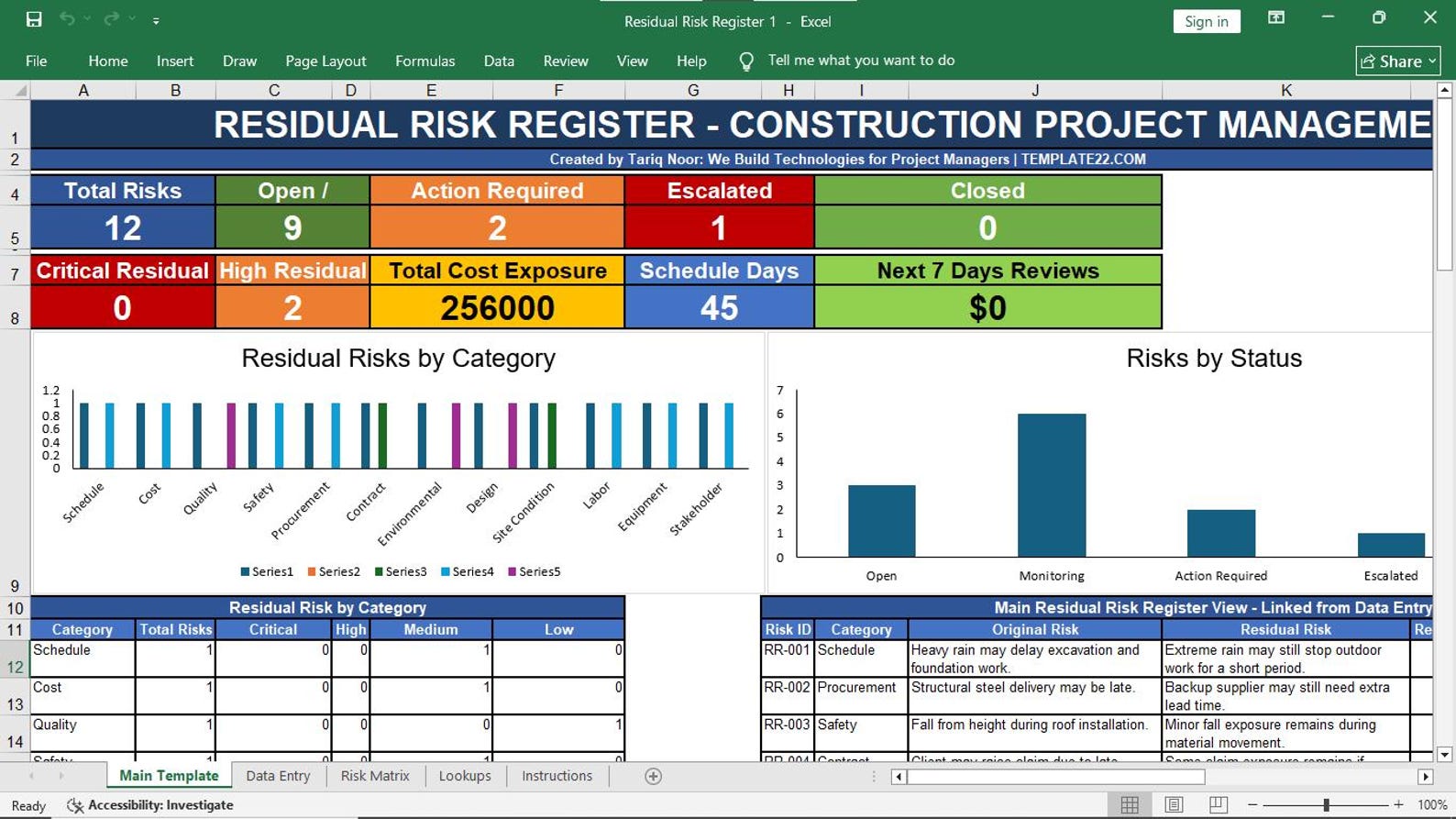This screenshot has height=819, width=1456.
Task: Click the Series3 legend entry
Action: (401, 571)
